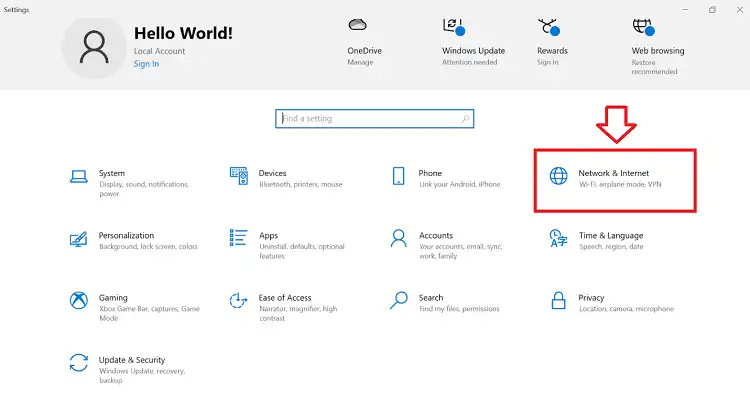Click the user profile avatar picture
Screen dimensions: 750x401
coord(94,47)
